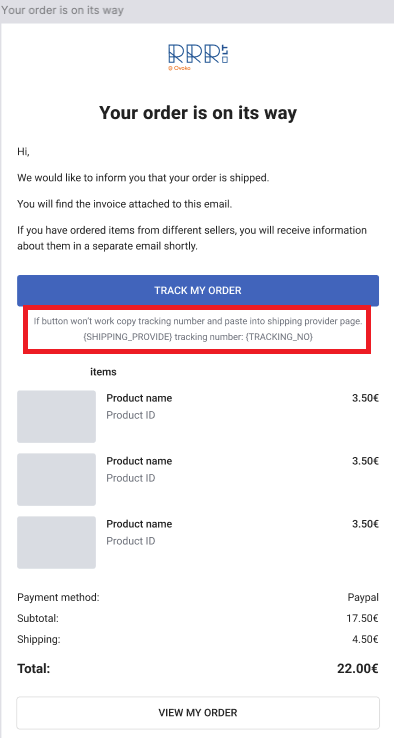This screenshot has height=738, width=394.
Task: Click the first Product ID label
Action: [x=130, y=416]
